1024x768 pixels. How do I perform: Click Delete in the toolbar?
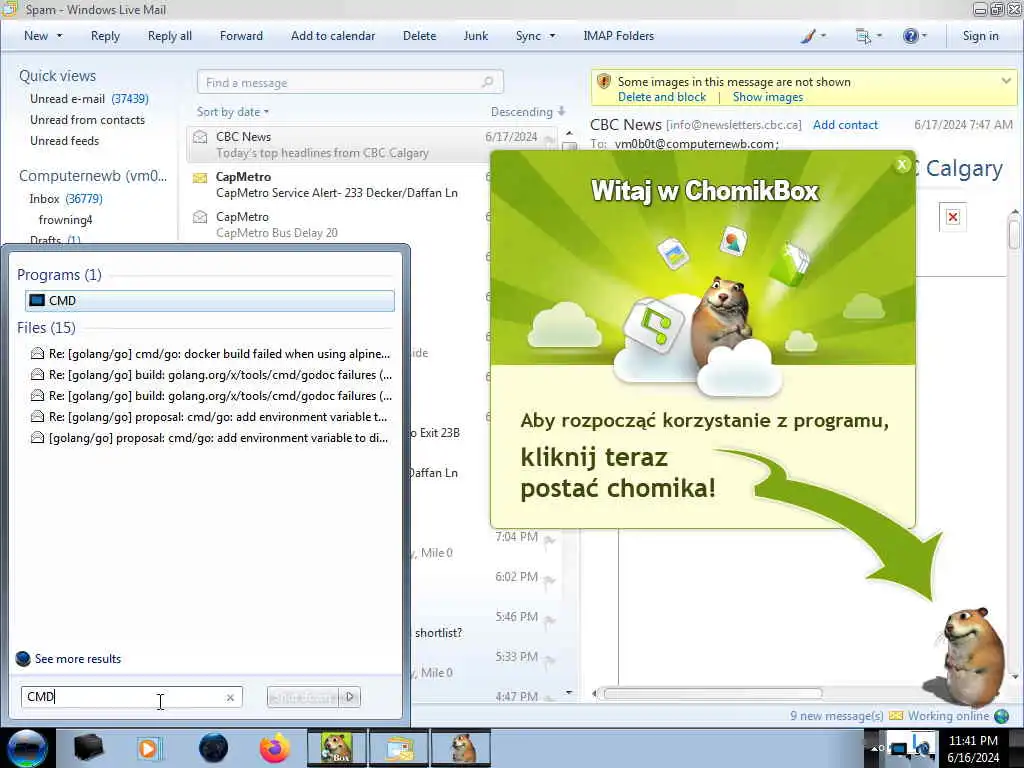click(x=419, y=36)
